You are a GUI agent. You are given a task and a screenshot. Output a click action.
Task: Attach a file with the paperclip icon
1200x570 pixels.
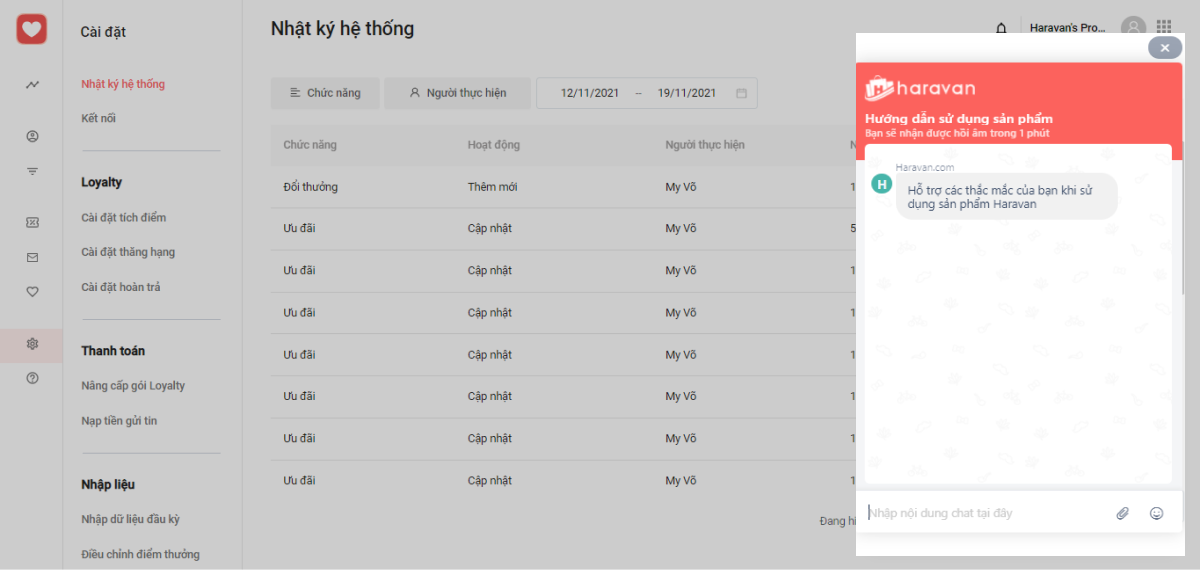tap(1123, 513)
